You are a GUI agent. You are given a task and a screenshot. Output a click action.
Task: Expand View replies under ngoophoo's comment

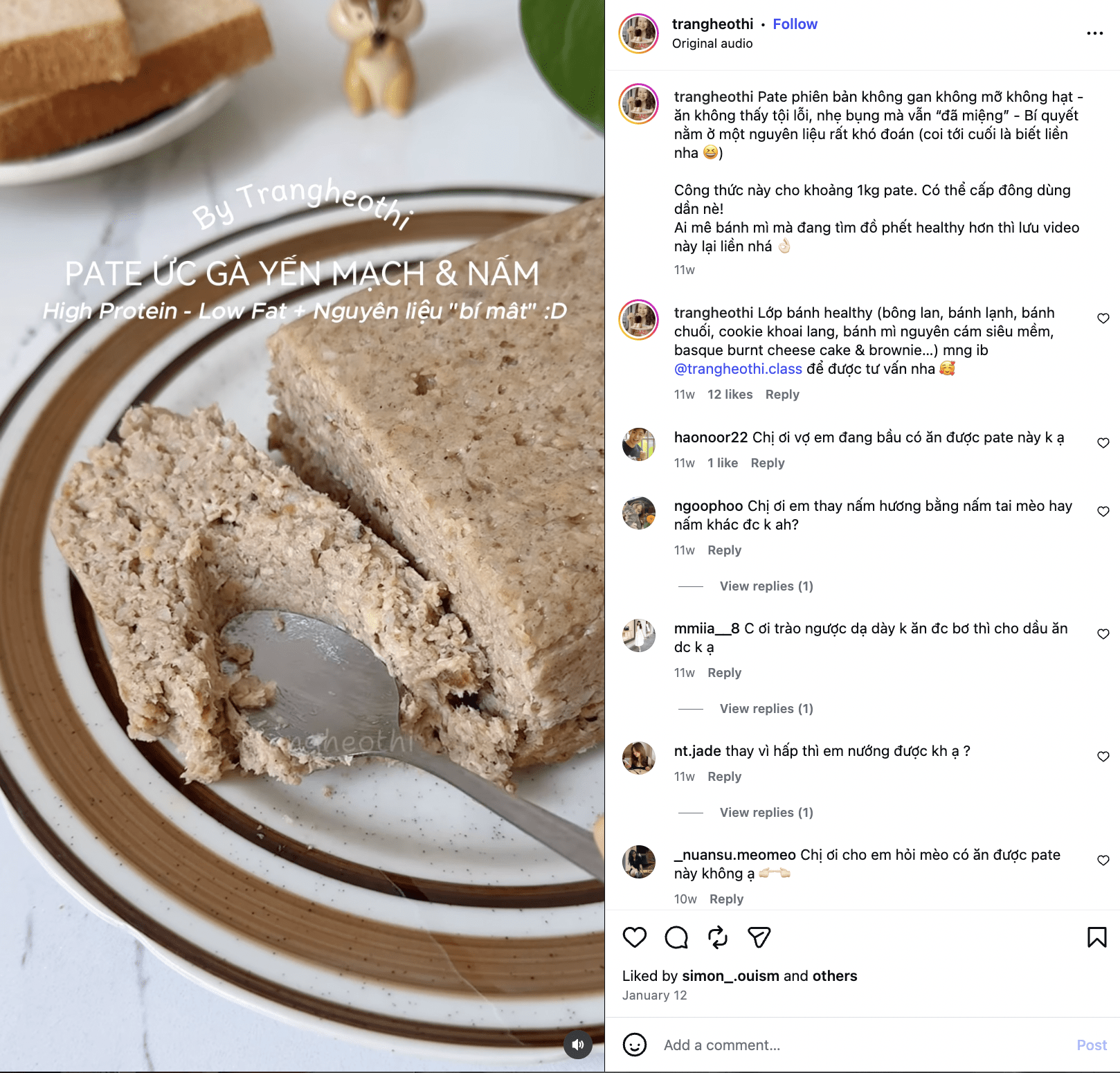(x=766, y=586)
